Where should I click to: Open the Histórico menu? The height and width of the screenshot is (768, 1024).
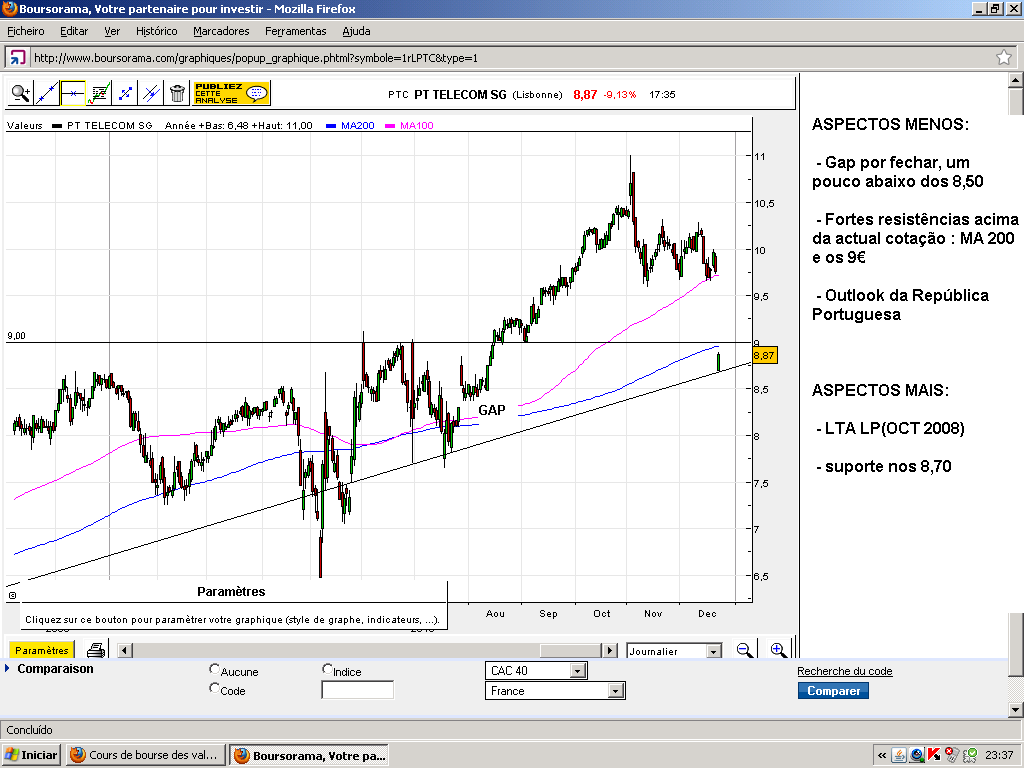tap(156, 31)
